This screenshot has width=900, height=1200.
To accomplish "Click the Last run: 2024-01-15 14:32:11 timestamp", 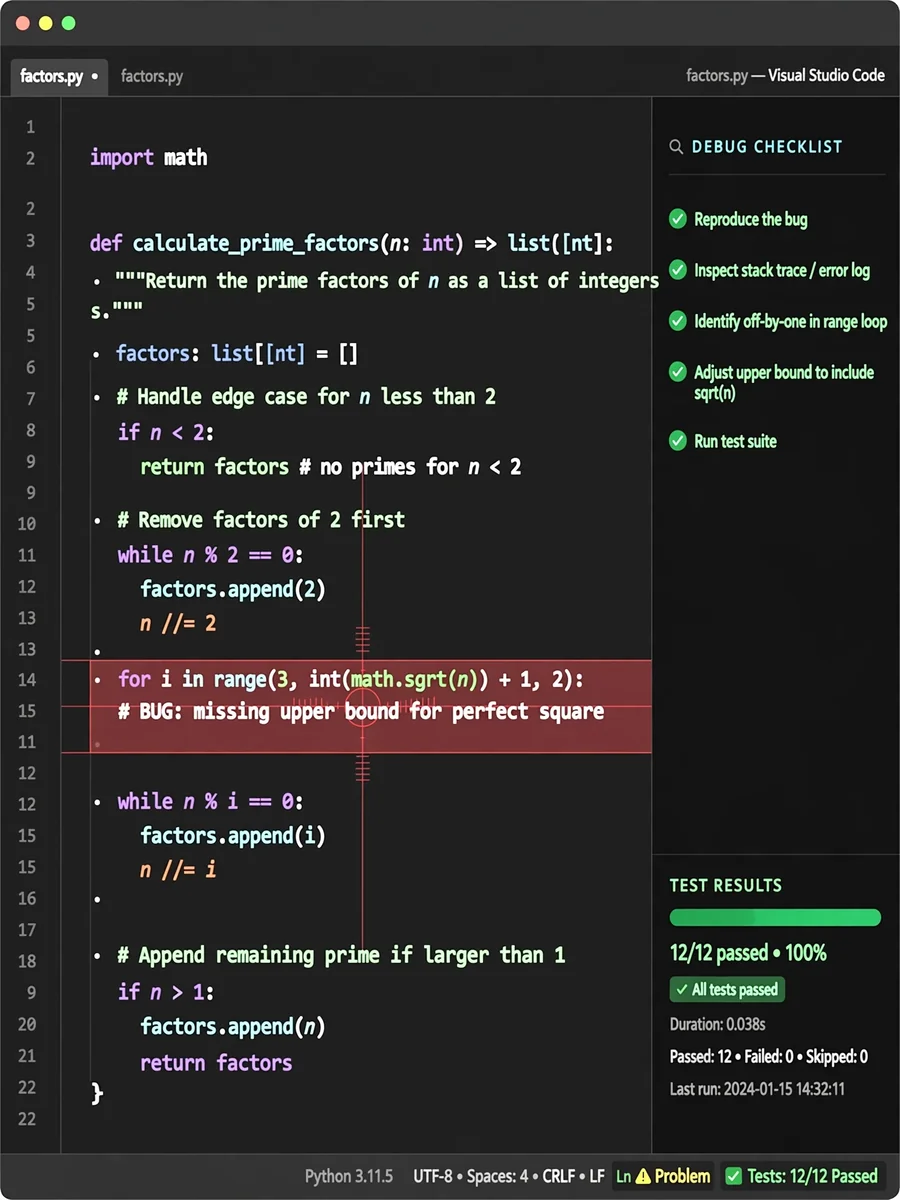I will click(x=757, y=1089).
